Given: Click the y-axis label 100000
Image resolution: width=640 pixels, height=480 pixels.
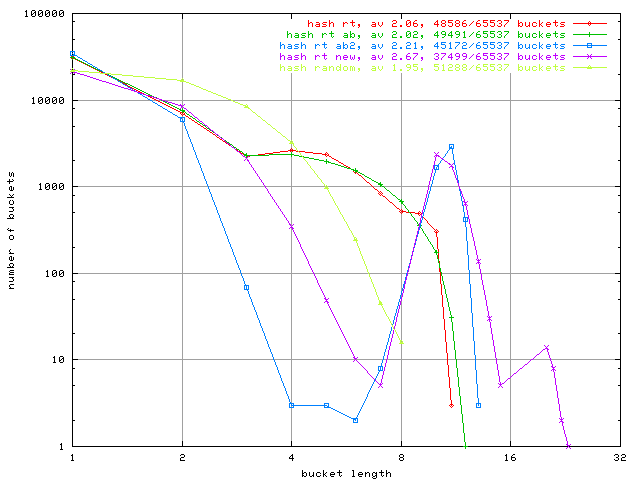Looking at the screenshot, I should tap(44, 13).
